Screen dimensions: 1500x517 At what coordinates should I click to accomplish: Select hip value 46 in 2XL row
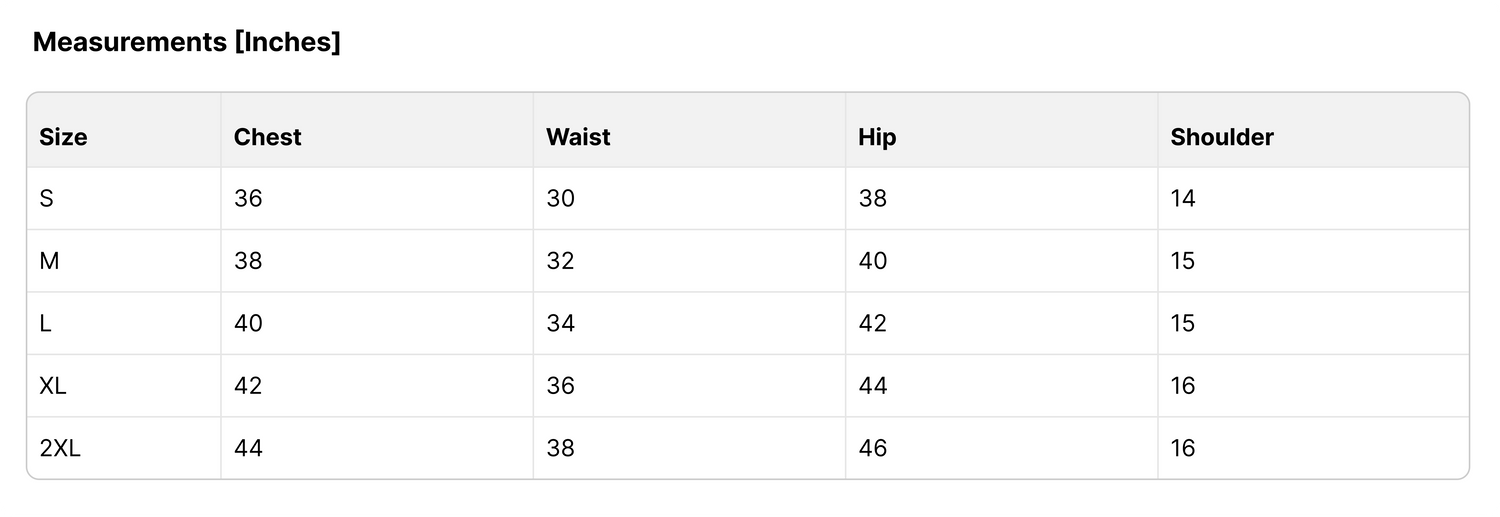(x=873, y=448)
